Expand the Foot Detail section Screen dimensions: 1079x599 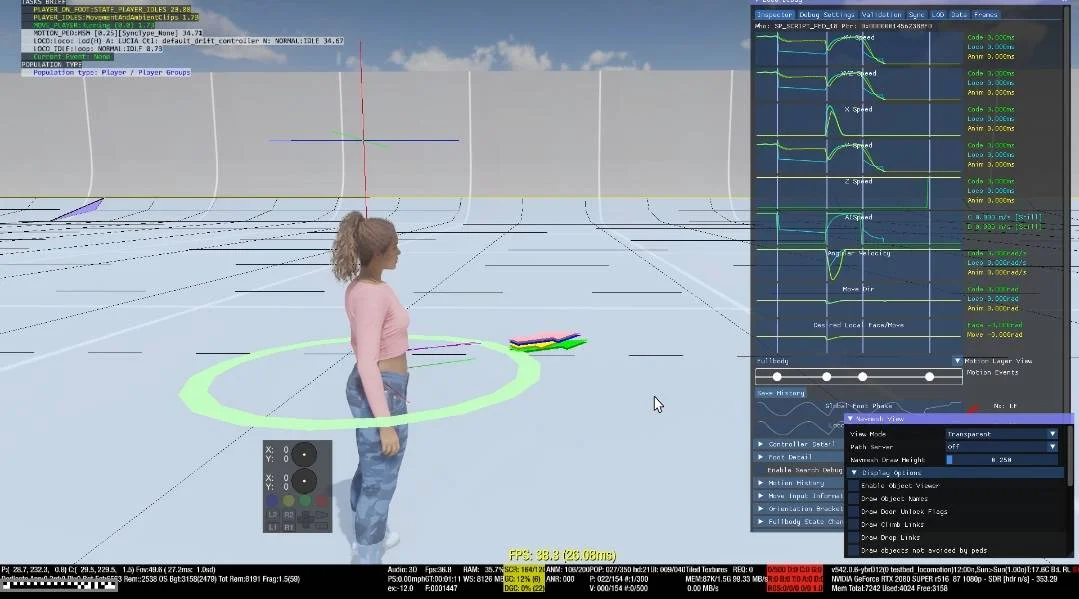click(x=800, y=457)
